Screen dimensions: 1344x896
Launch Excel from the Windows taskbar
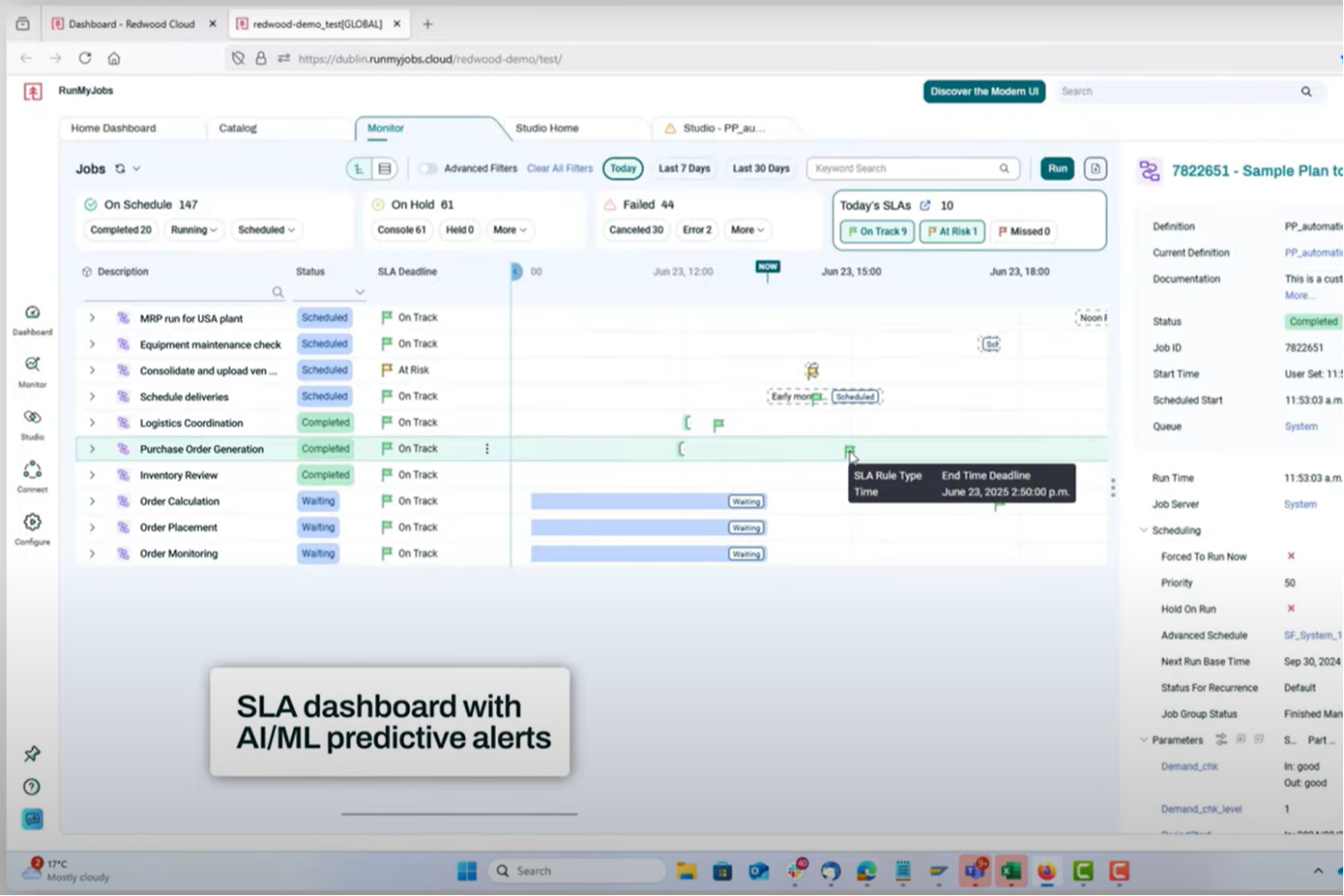coord(1010,870)
